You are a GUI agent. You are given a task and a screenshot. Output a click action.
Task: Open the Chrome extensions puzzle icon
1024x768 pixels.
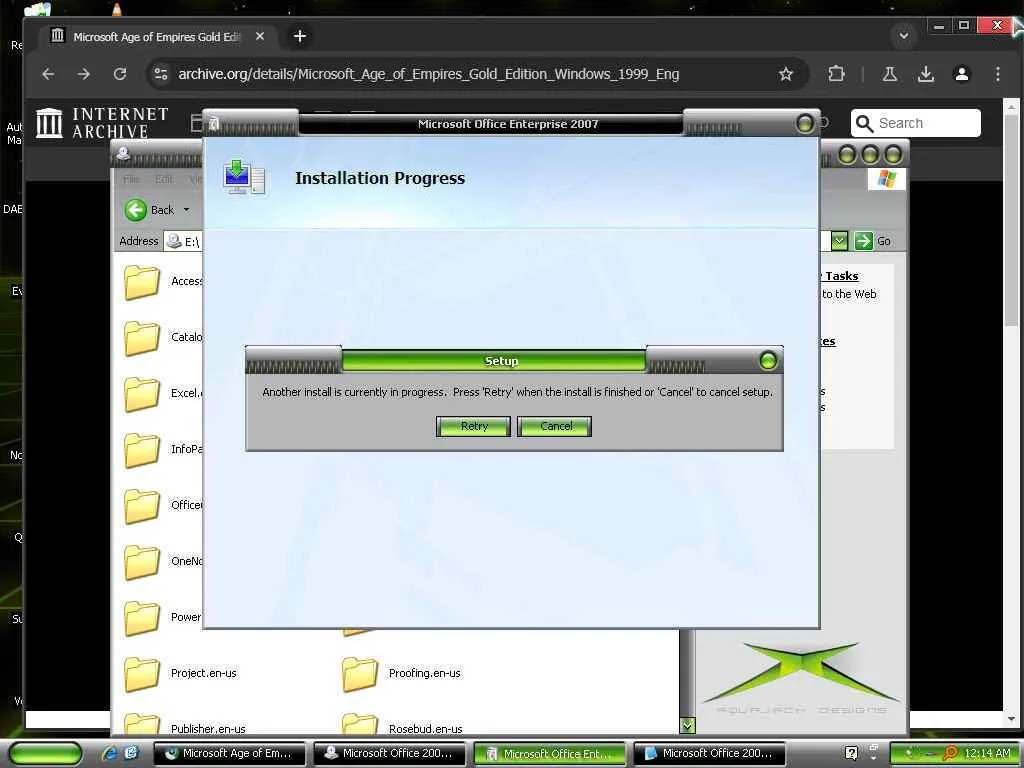tap(836, 74)
